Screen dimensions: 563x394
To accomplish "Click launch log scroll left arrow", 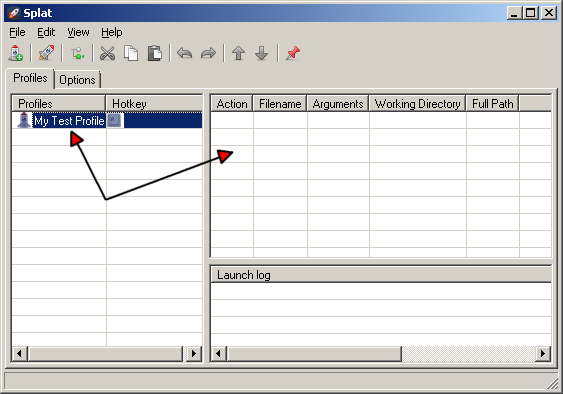I will tap(218, 354).
